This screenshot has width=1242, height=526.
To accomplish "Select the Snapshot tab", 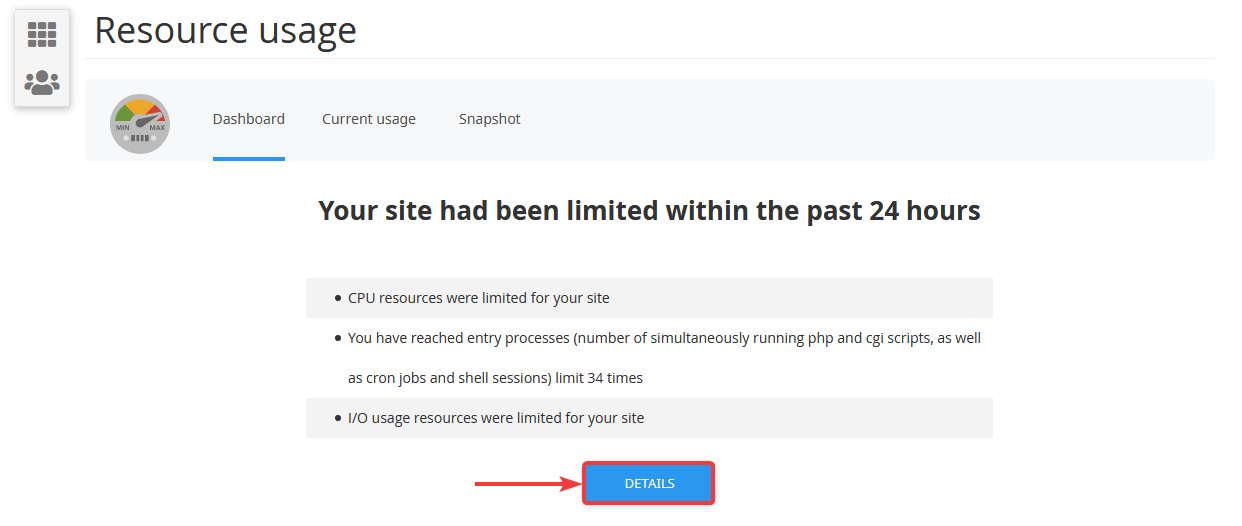I will [490, 119].
